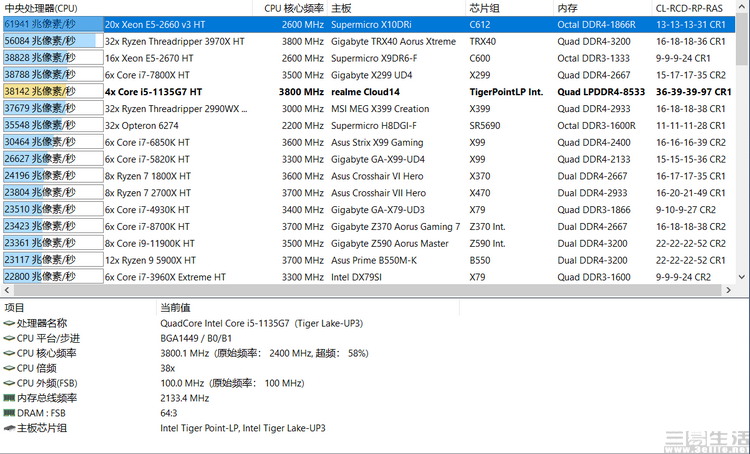The height and width of the screenshot is (454, 750).
Task: Select the 6x Core i7-7800X HT row
Action: 369,75
